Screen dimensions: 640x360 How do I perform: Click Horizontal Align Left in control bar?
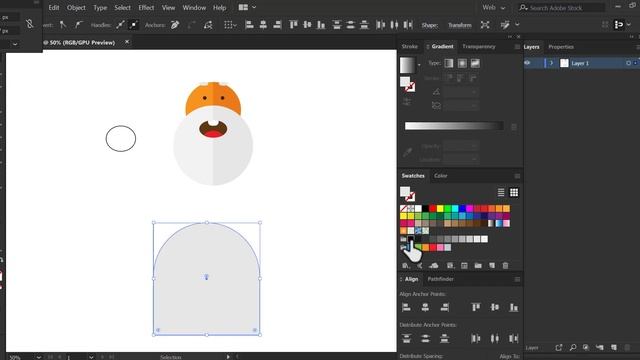(x=249, y=25)
